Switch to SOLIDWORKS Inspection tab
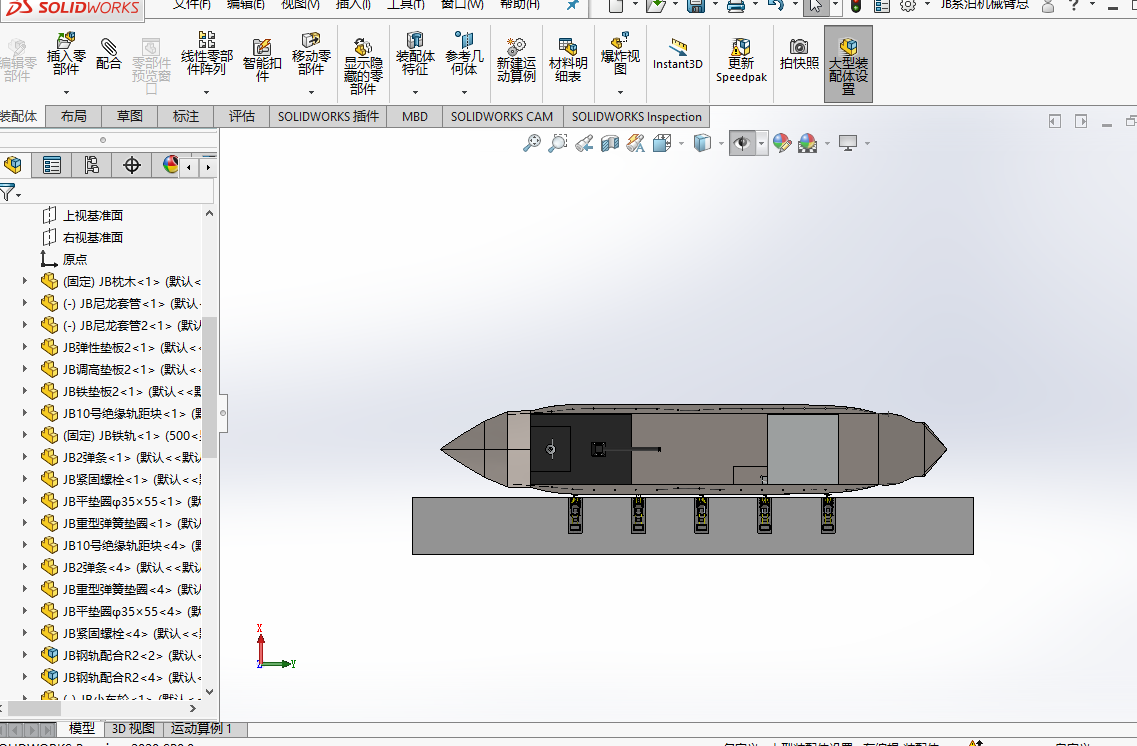 [637, 116]
